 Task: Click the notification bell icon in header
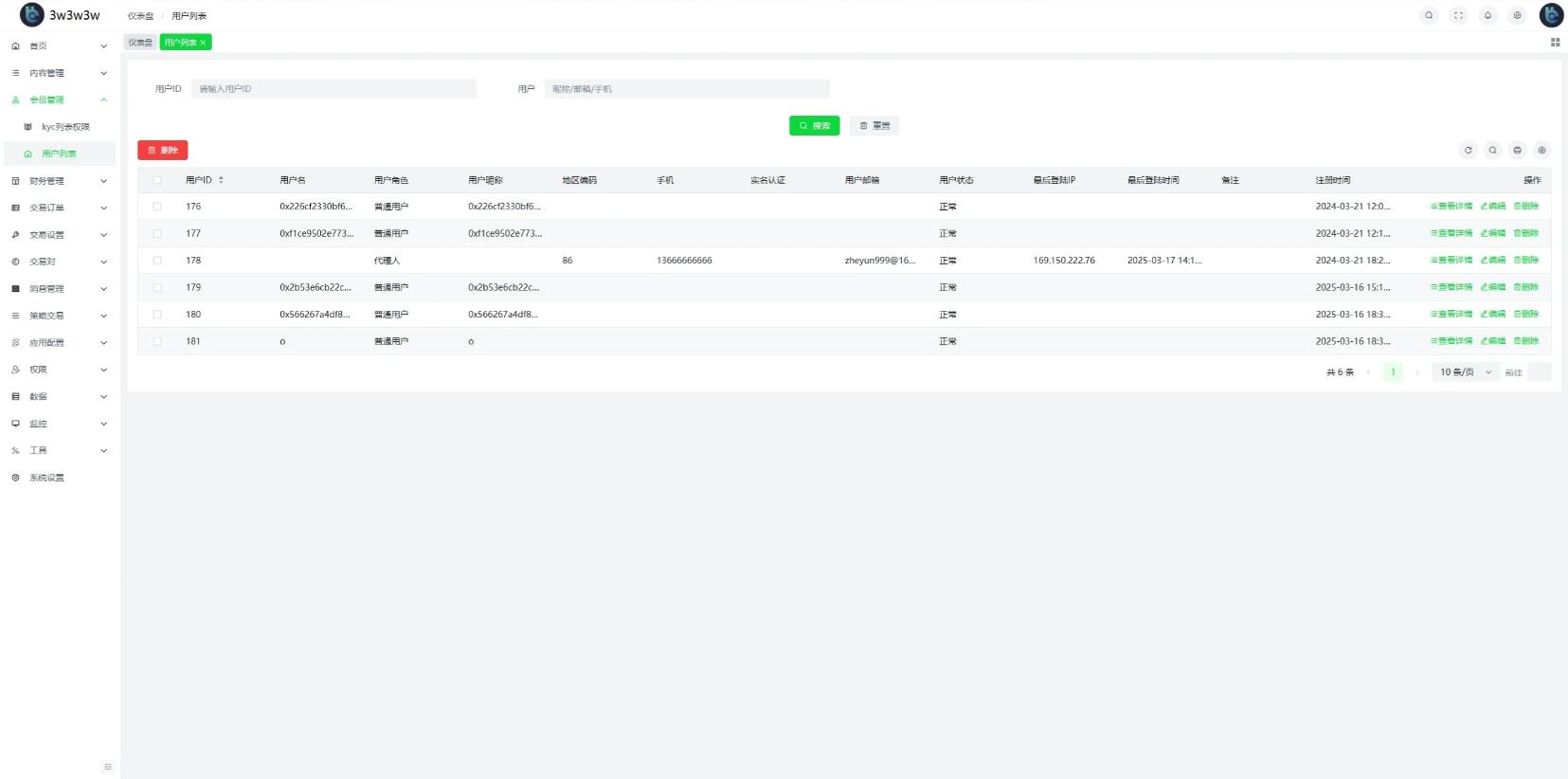[x=1487, y=15]
